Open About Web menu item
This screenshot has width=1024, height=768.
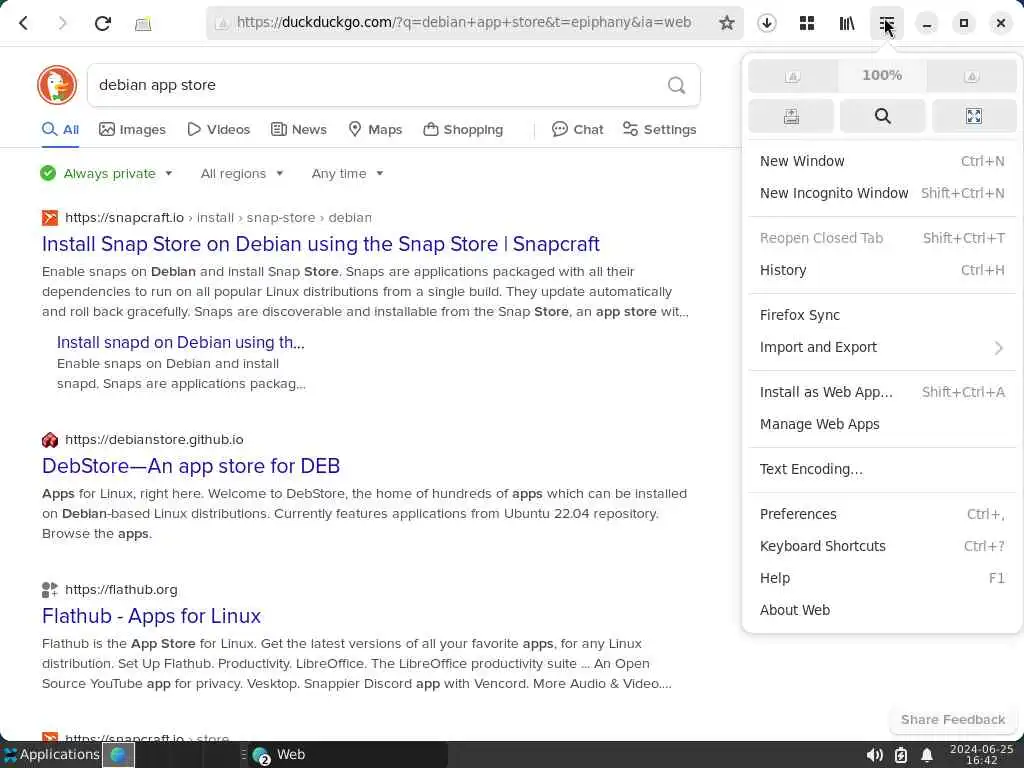point(882,611)
